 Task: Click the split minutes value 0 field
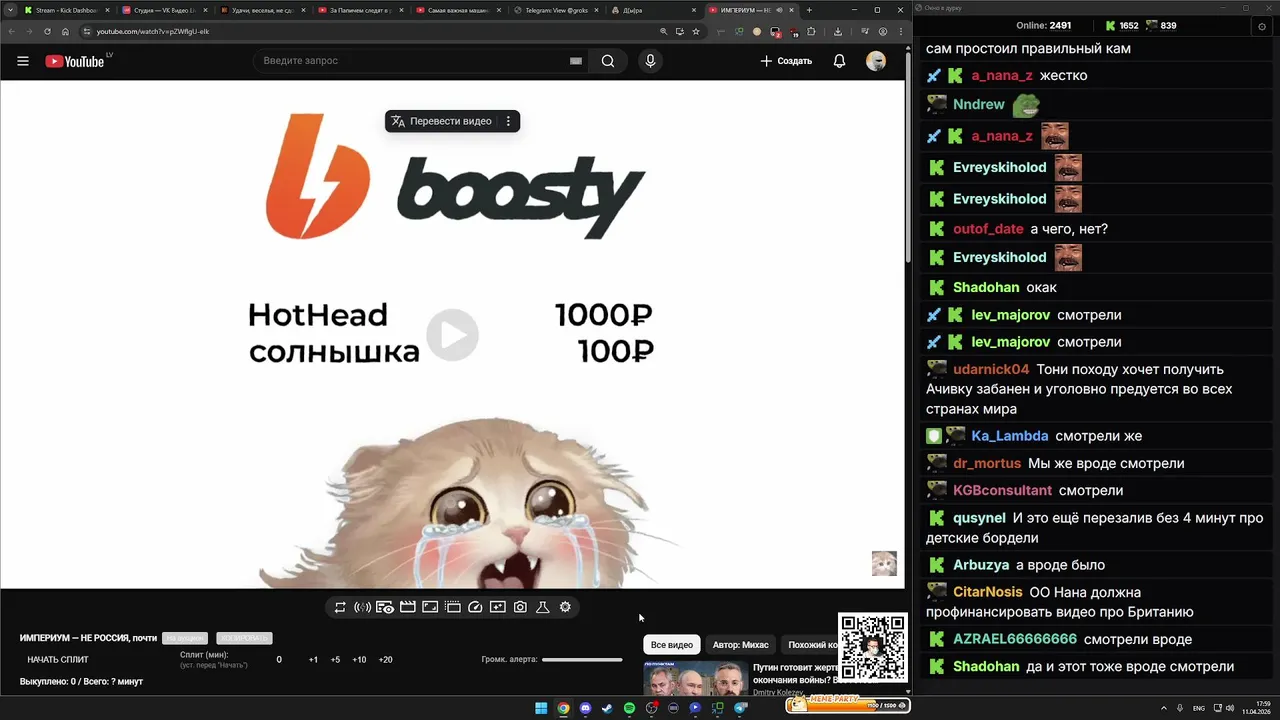pos(279,660)
